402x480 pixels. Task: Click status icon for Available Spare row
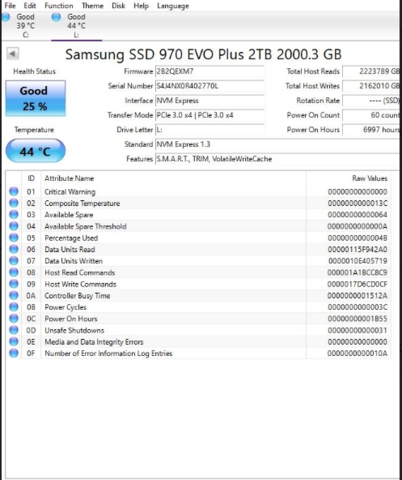[14, 215]
